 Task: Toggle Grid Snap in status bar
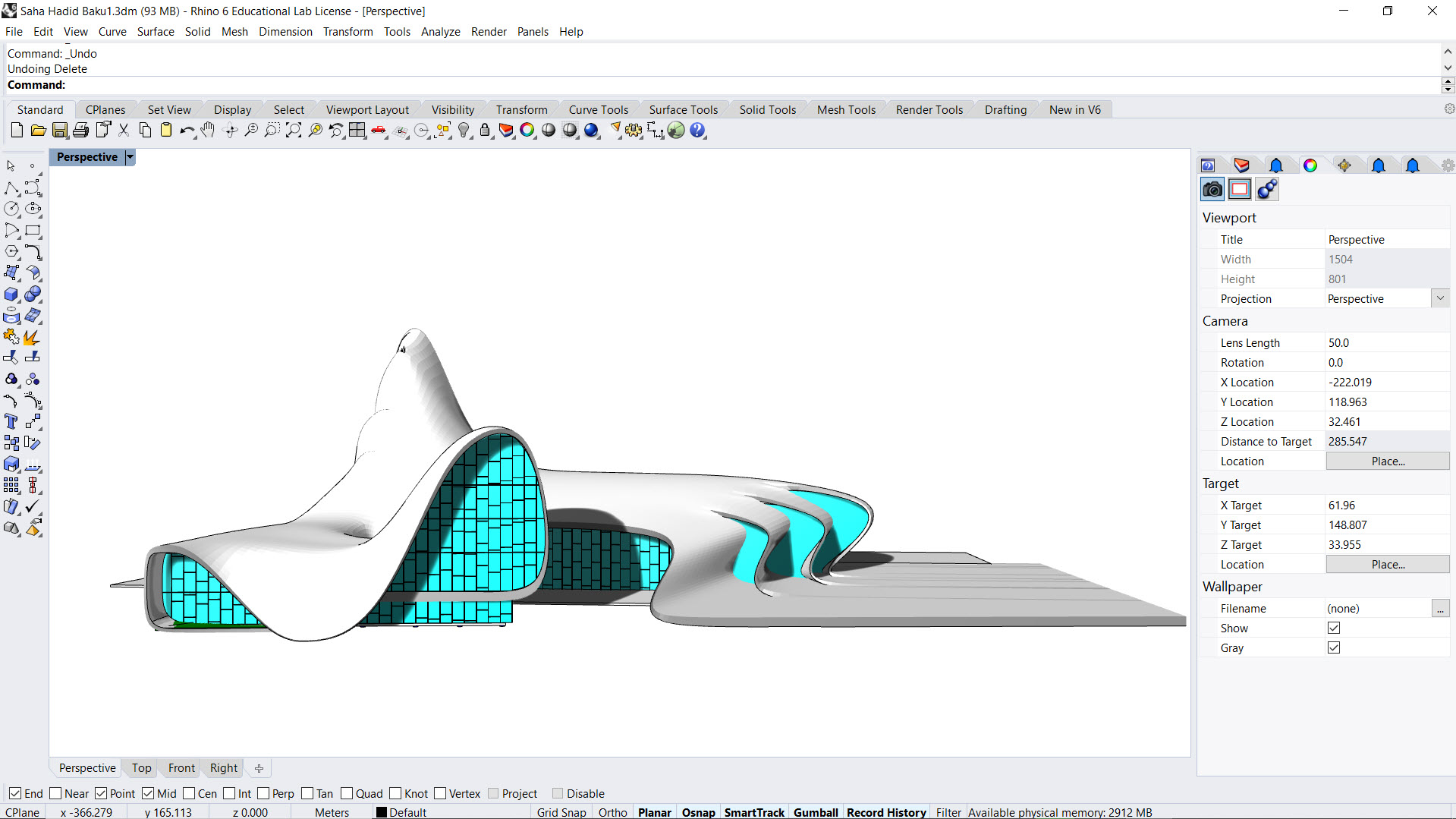[x=561, y=812]
